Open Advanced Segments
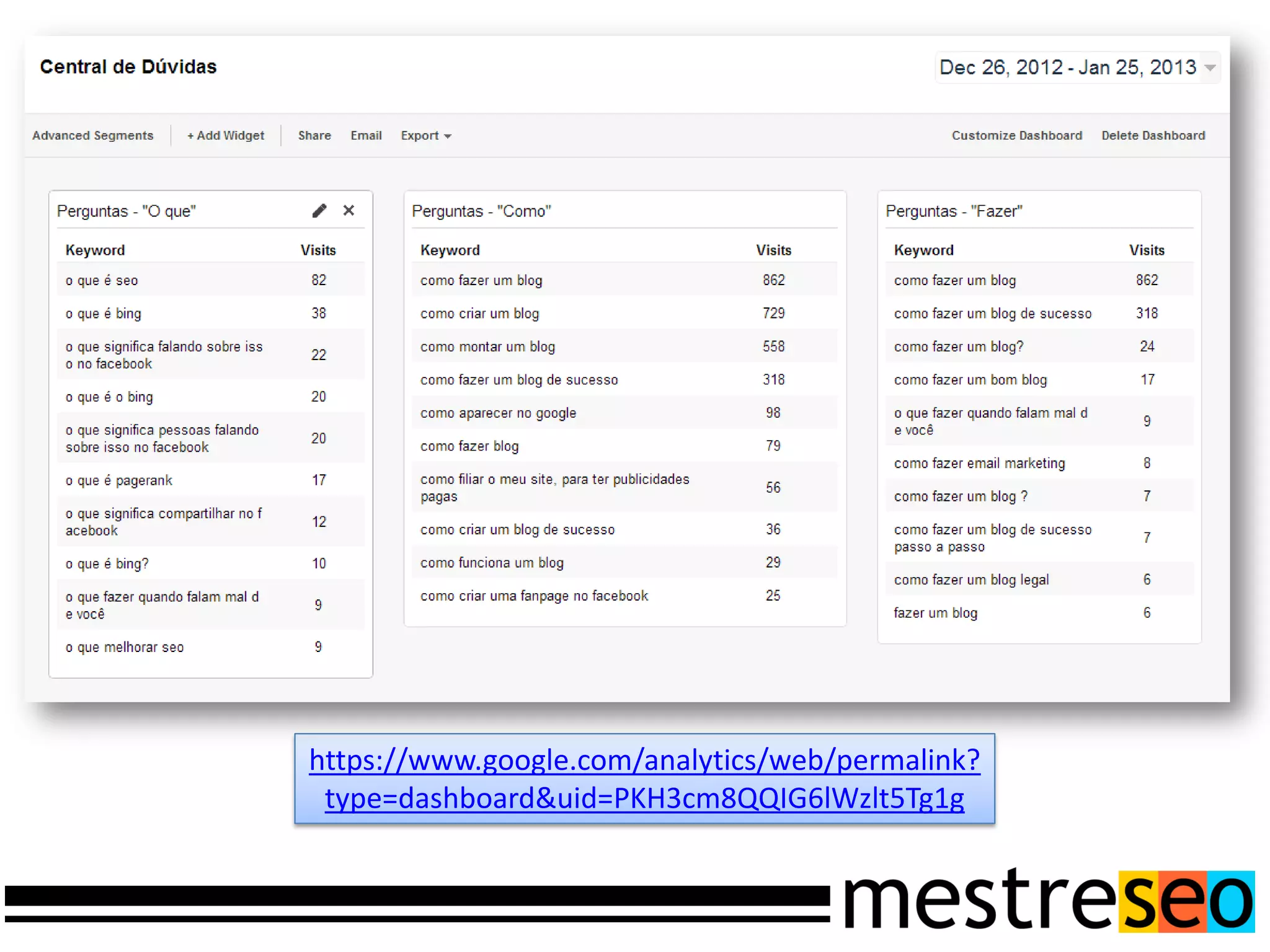This screenshot has height=952, width=1270. tap(93, 136)
